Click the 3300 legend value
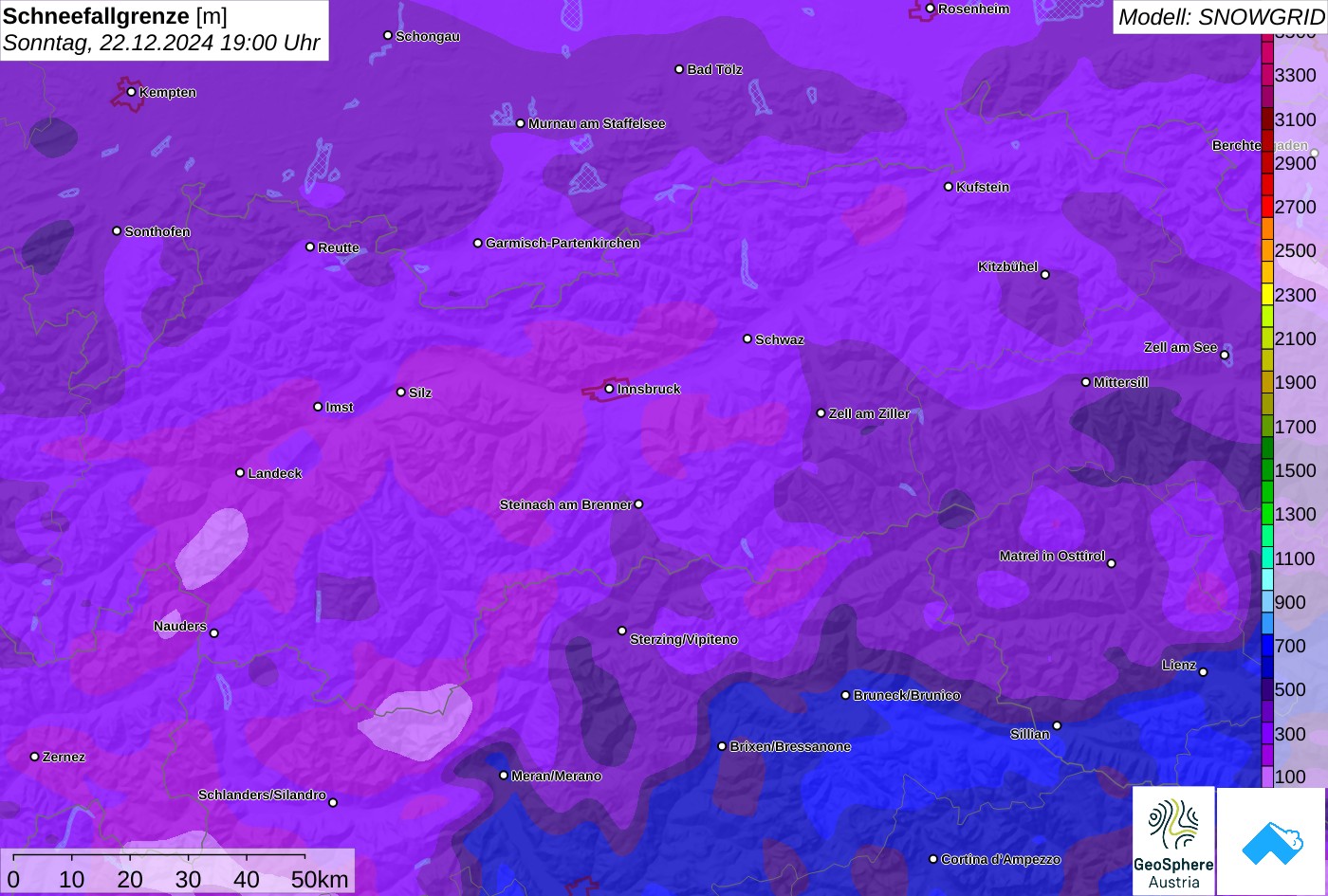1328x896 pixels. tap(1296, 75)
